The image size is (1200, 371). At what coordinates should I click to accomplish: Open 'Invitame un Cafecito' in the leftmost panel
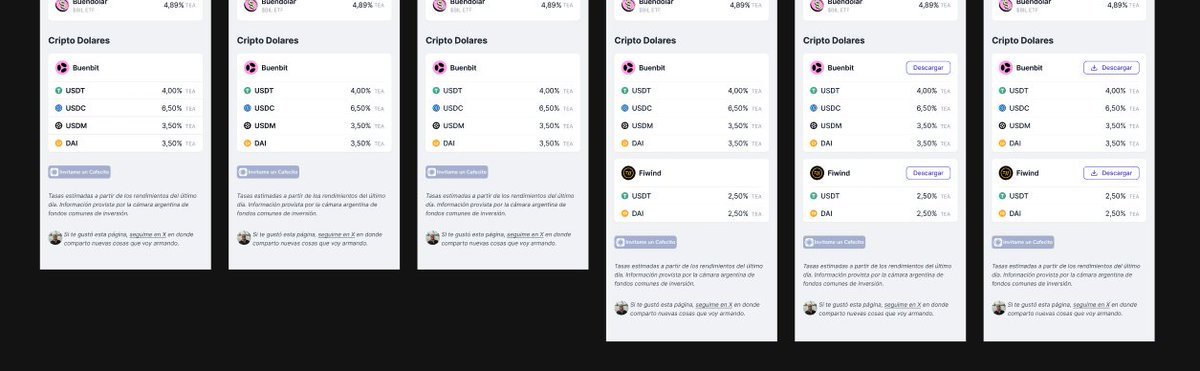click(x=79, y=172)
